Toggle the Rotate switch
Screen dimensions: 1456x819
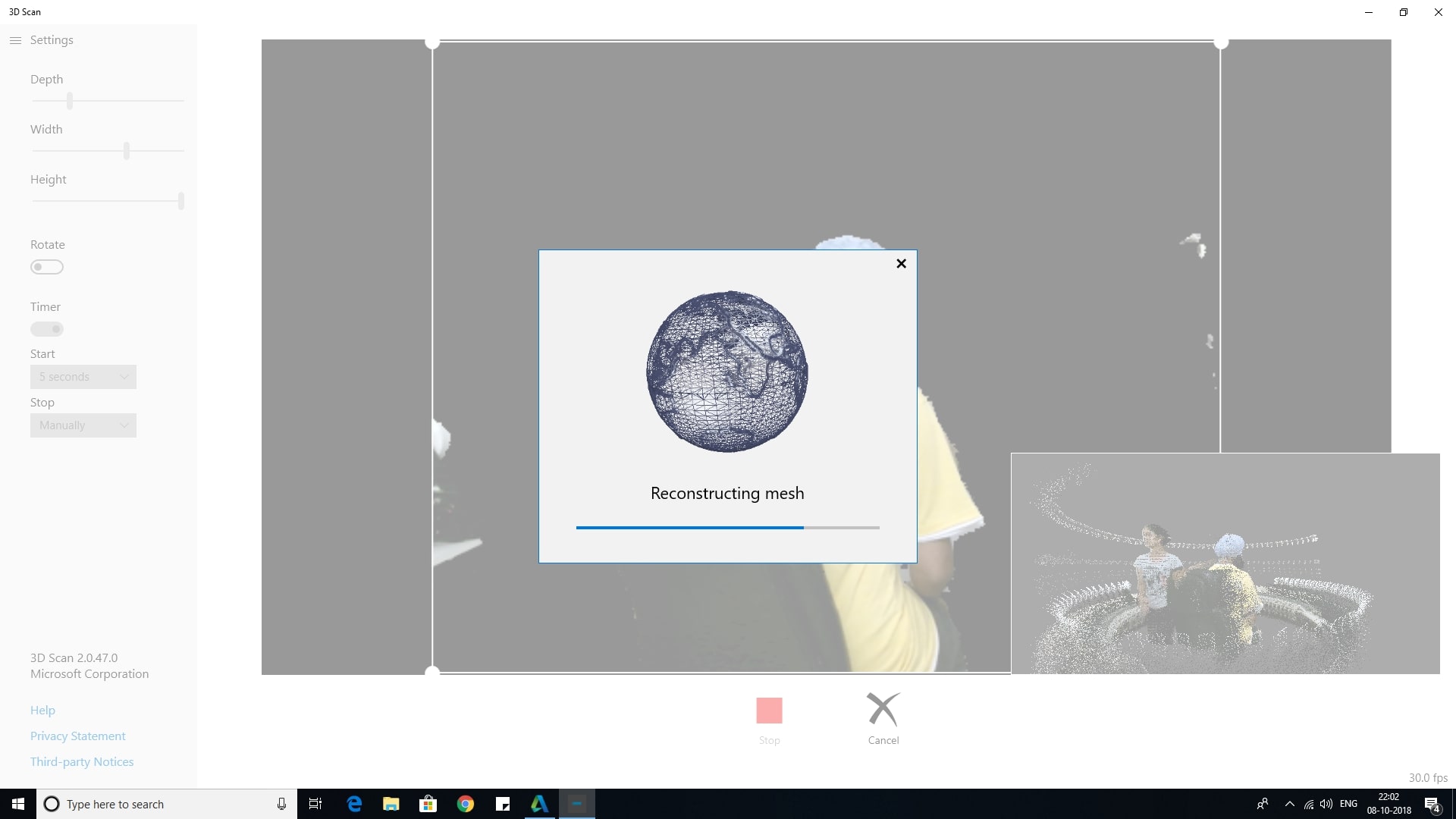click(x=47, y=267)
